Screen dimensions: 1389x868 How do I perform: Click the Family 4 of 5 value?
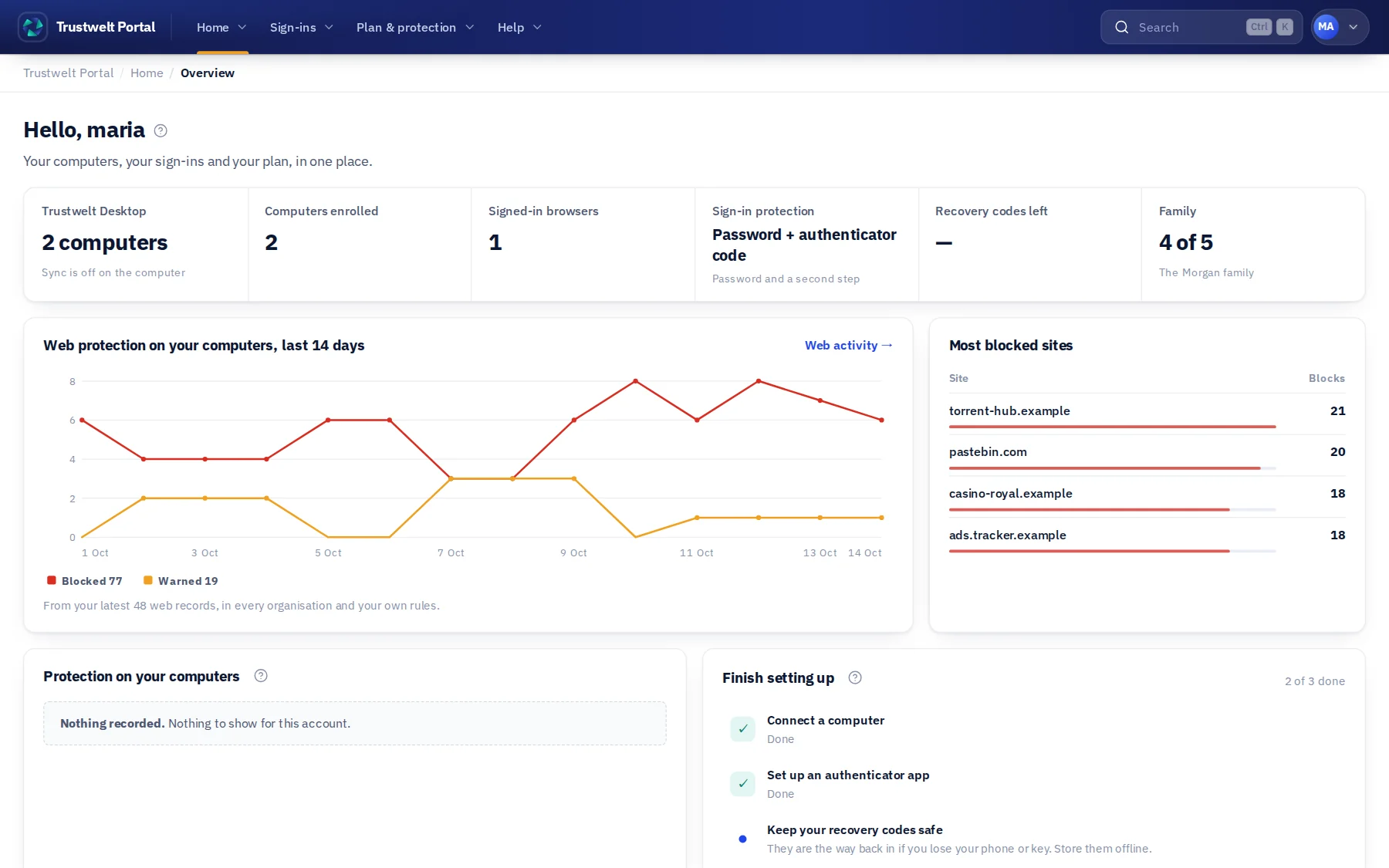[x=1186, y=242]
